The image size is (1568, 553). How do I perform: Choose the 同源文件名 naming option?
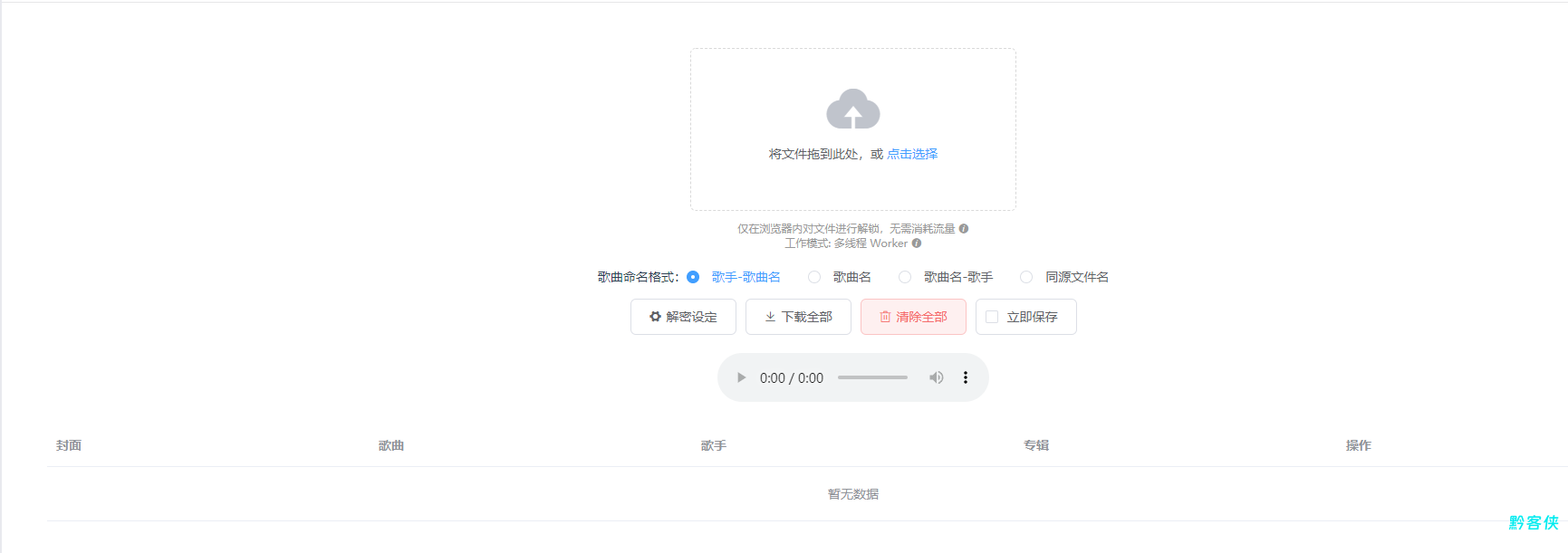click(1064, 277)
